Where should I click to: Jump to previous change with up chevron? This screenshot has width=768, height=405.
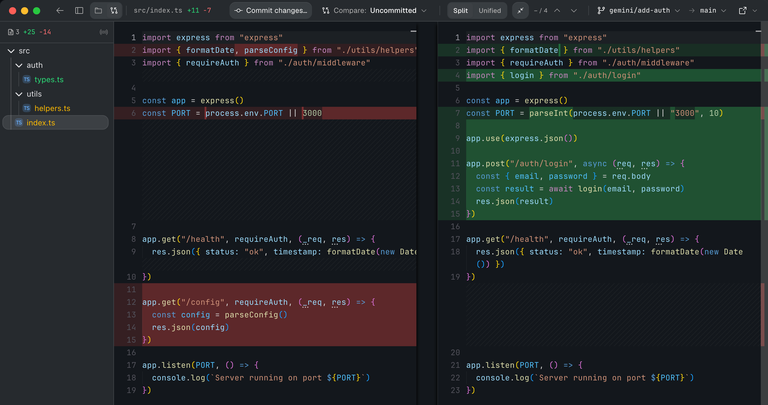[557, 10]
